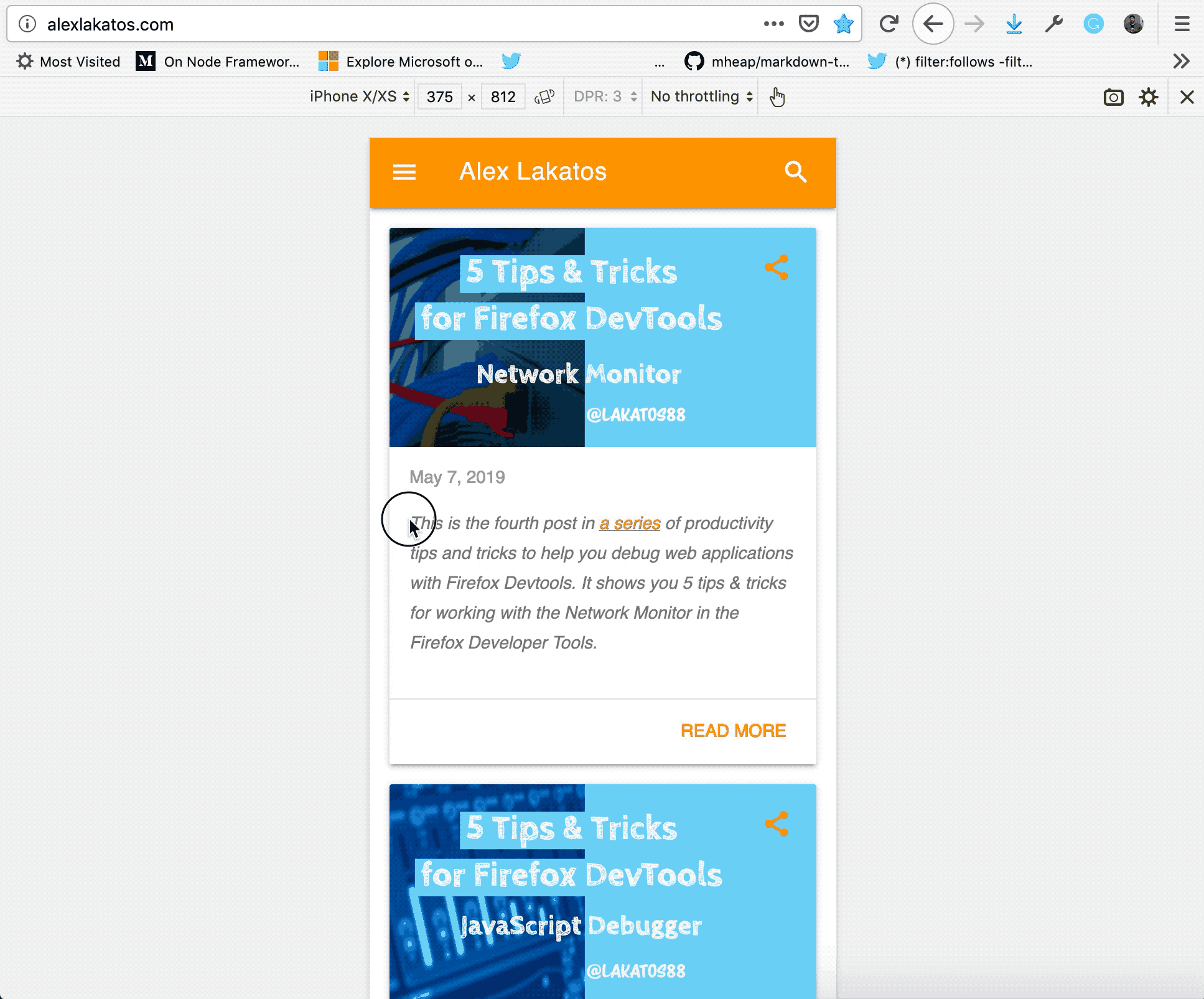Viewport: 1204px width, 999px height.
Task: Toggle touch simulation hand icon
Action: point(777,97)
